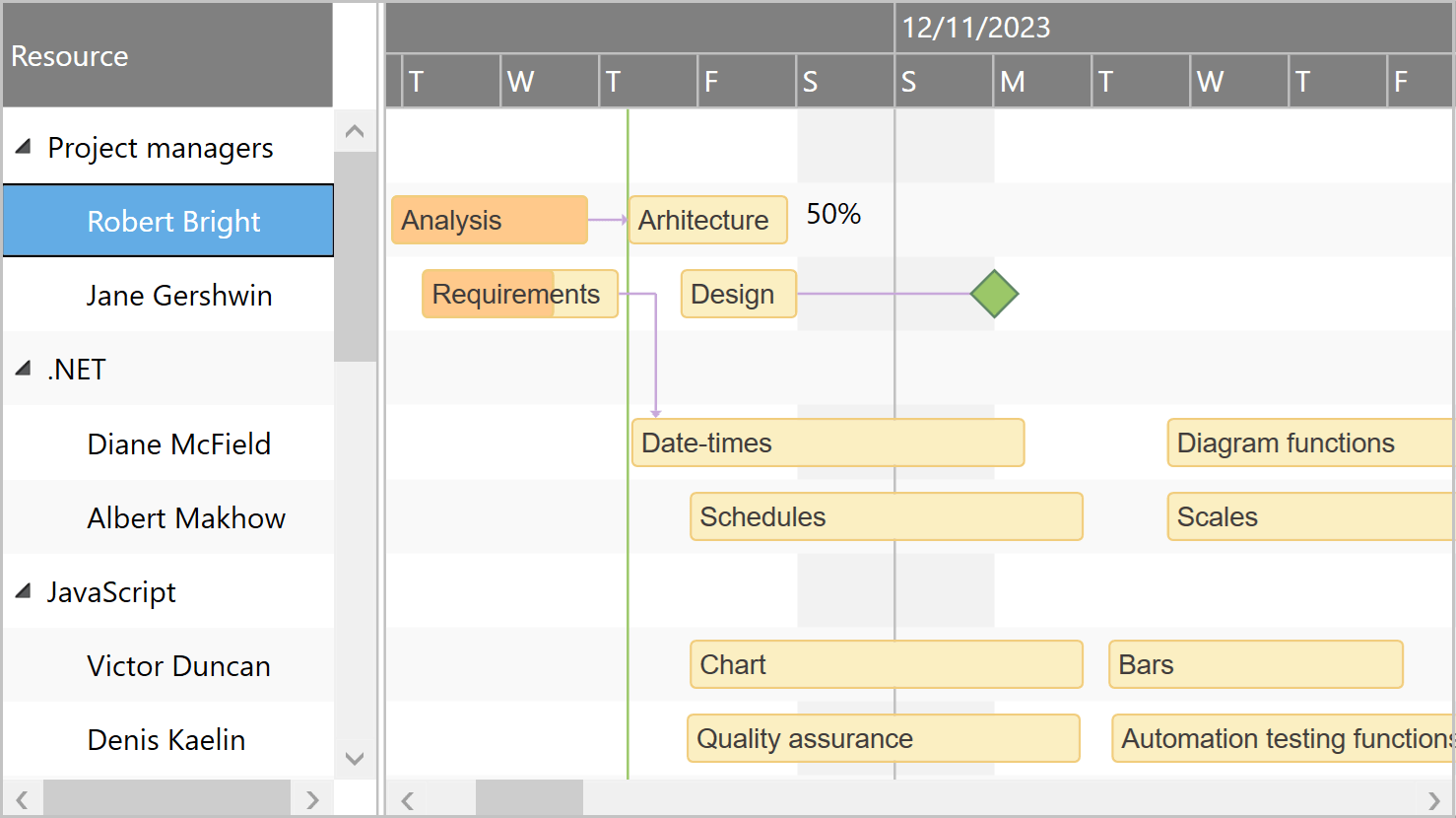Click the Quality assurance task bar
1456x818 pixels.
[884, 738]
